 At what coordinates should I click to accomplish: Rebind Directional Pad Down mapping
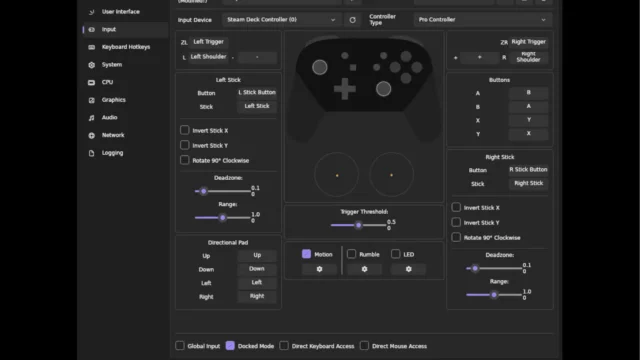click(257, 269)
